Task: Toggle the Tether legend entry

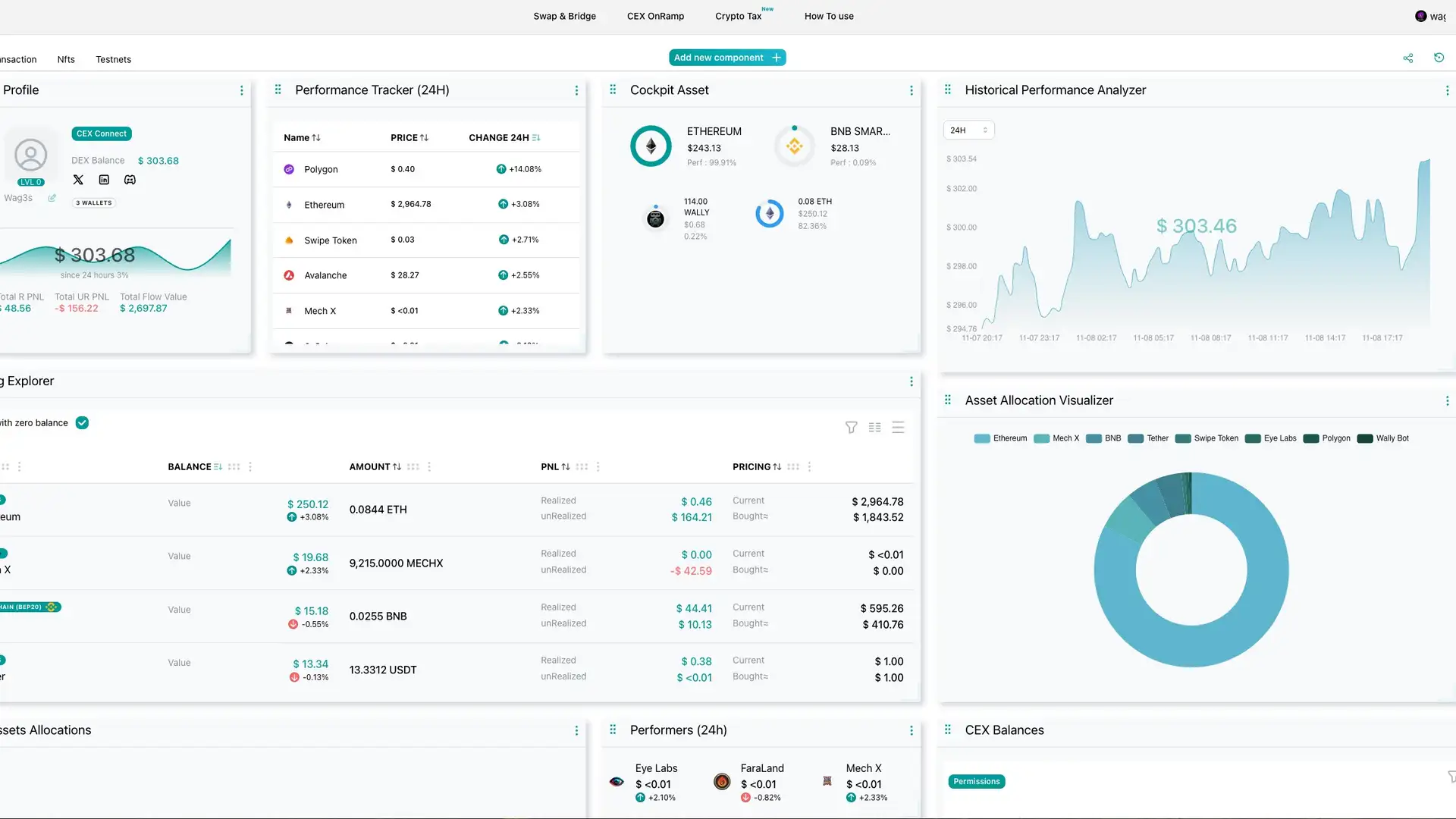Action: [x=1148, y=438]
